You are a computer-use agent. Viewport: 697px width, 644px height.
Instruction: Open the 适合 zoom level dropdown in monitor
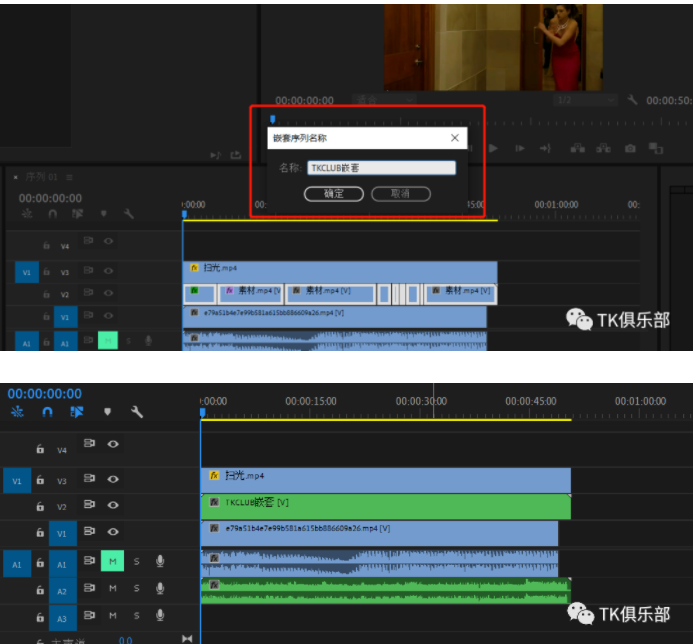click(x=384, y=100)
